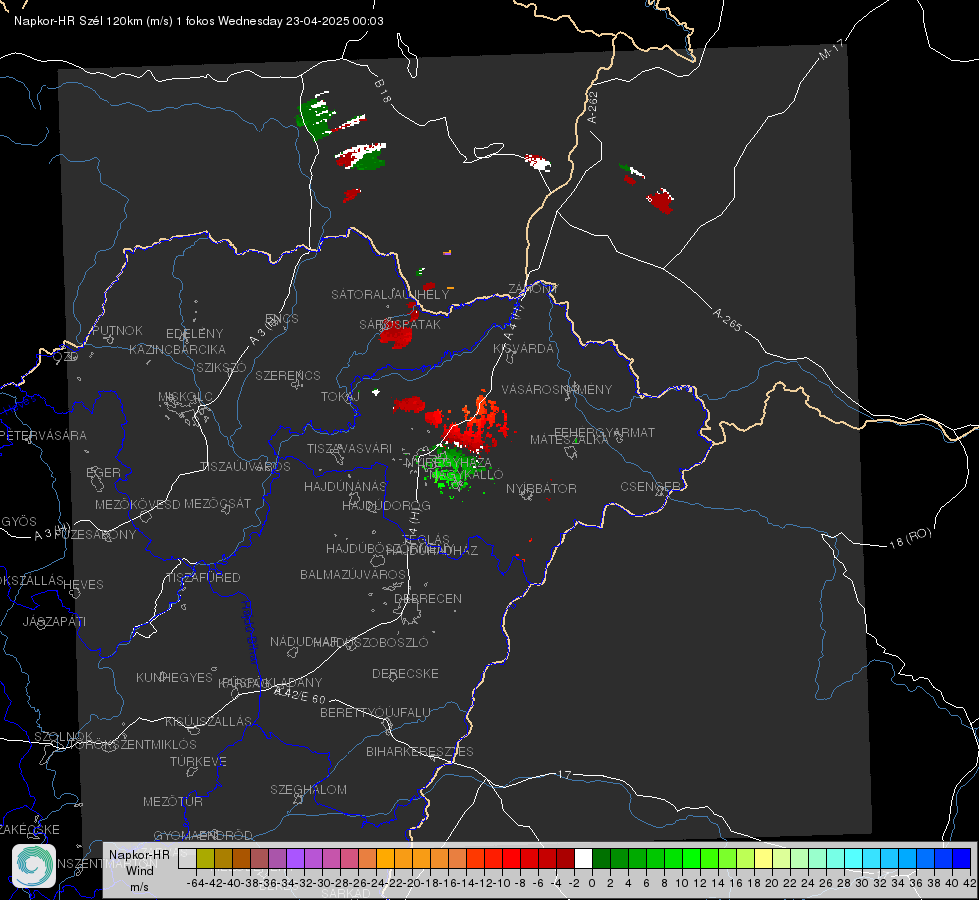Screen dimensions: 979x900
Task: Select the PUTNOK label
Action: click(x=117, y=330)
